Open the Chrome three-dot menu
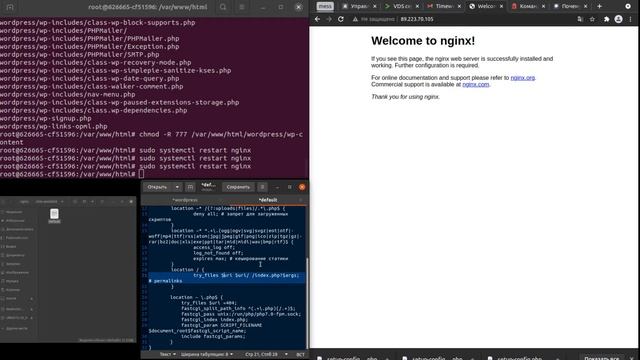Image resolution: width=640 pixels, height=360 pixels. [631, 19]
